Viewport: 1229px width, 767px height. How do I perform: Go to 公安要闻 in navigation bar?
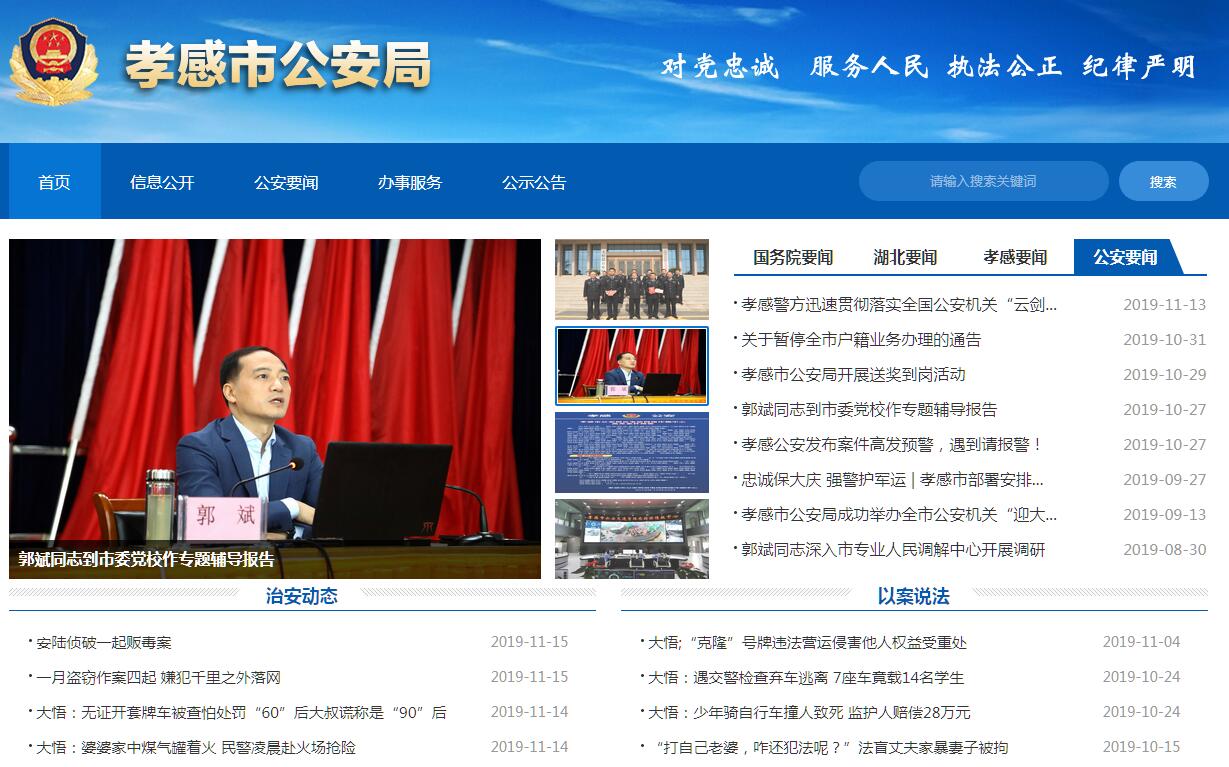coord(286,182)
